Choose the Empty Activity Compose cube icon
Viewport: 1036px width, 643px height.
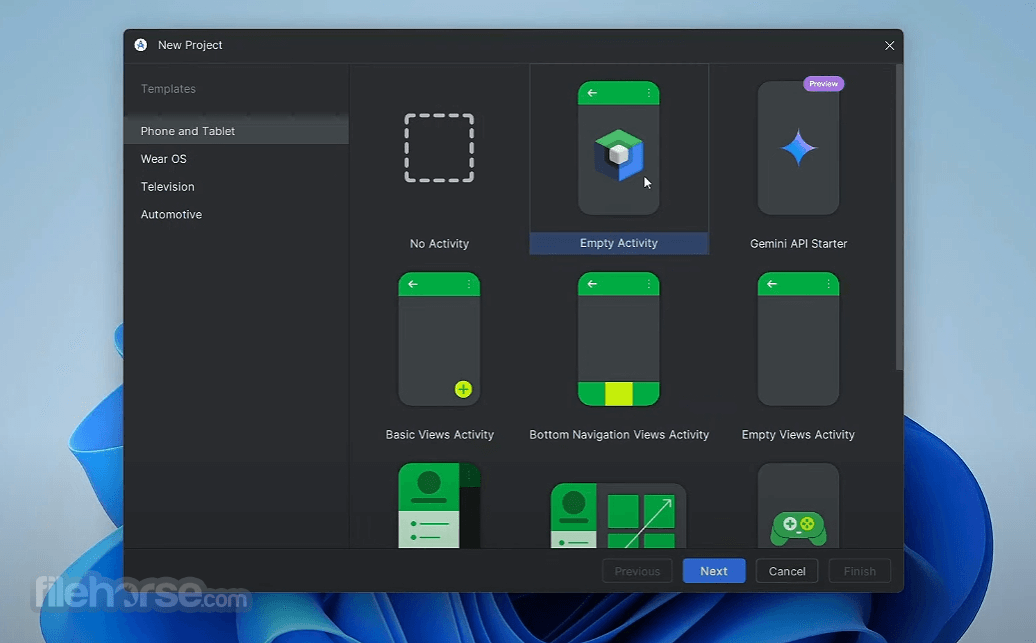pyautogui.click(x=618, y=155)
